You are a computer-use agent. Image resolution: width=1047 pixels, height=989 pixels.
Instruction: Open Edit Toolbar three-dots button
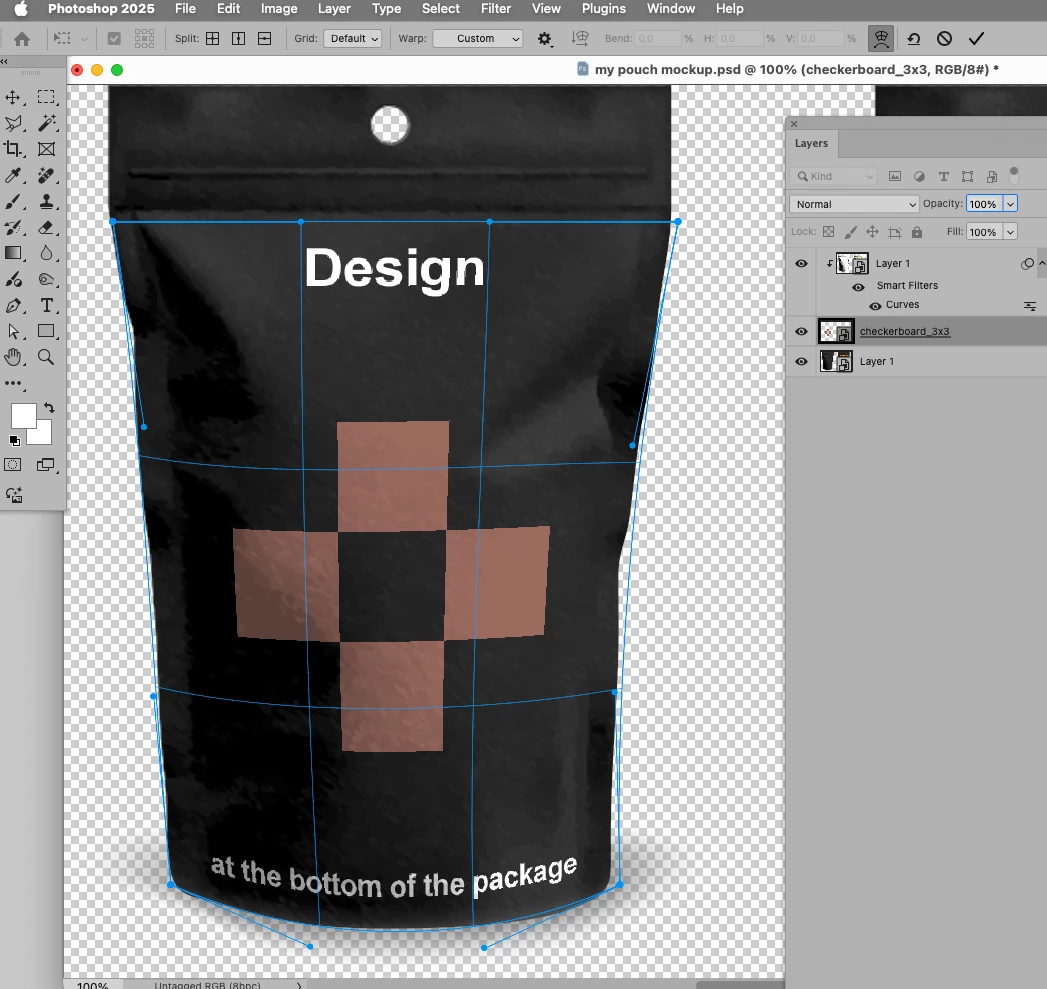(13, 384)
